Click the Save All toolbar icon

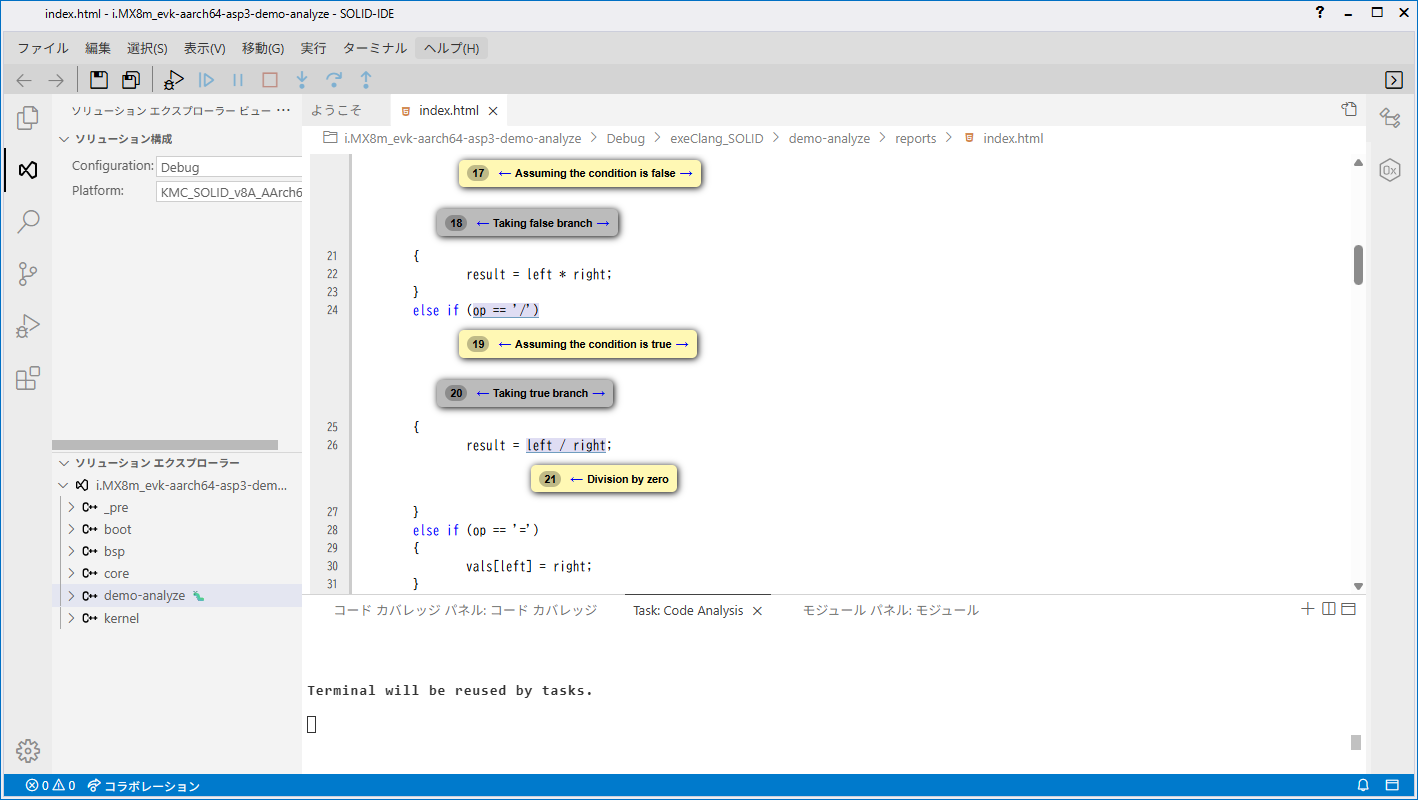[131, 80]
